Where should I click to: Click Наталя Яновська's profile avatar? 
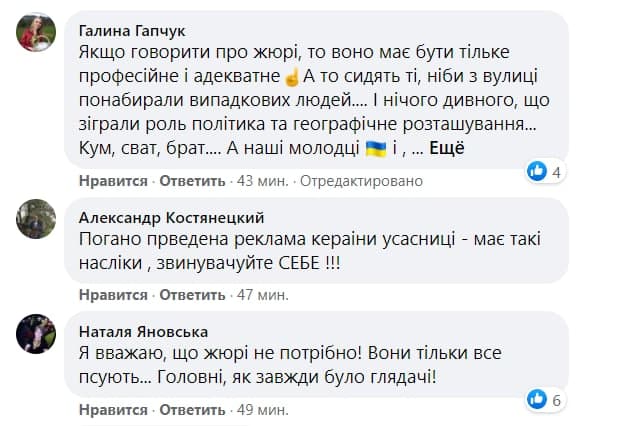tap(35, 332)
